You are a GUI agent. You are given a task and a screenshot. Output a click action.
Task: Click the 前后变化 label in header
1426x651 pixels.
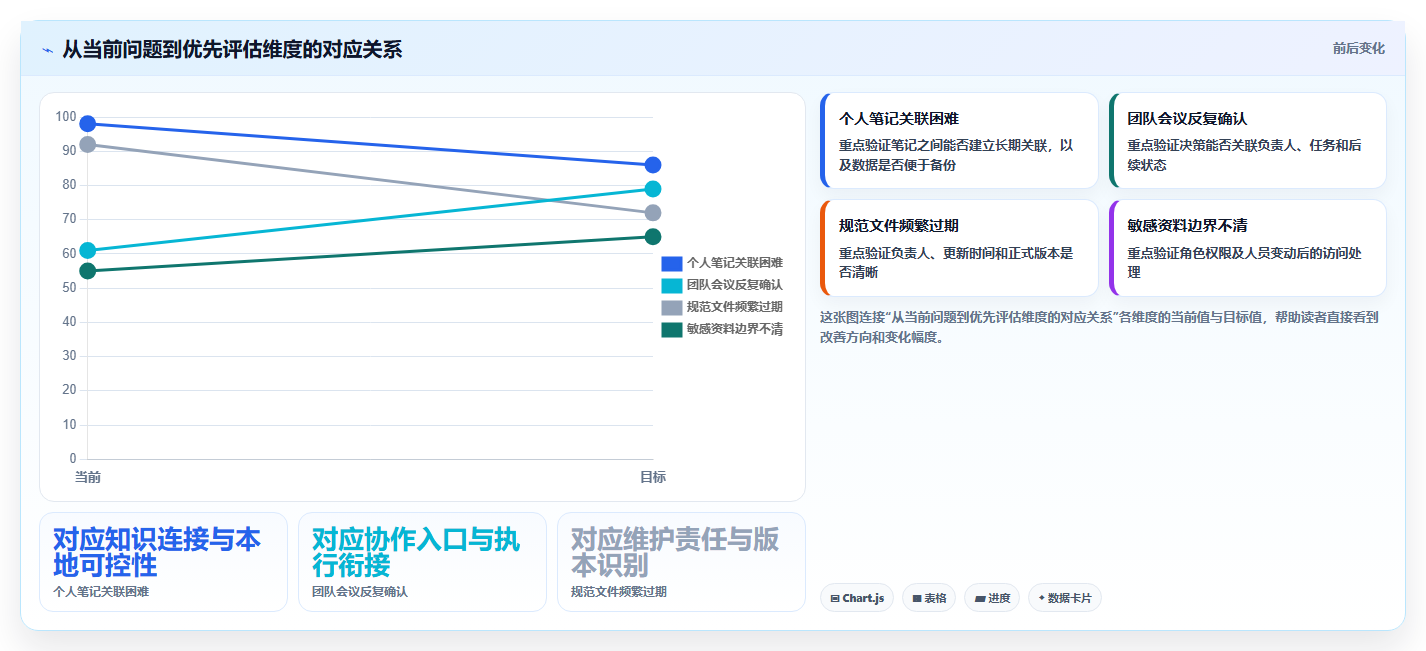tap(1358, 48)
